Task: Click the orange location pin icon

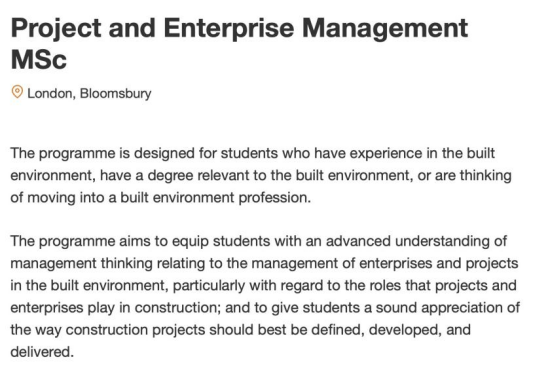Action: click(x=17, y=92)
